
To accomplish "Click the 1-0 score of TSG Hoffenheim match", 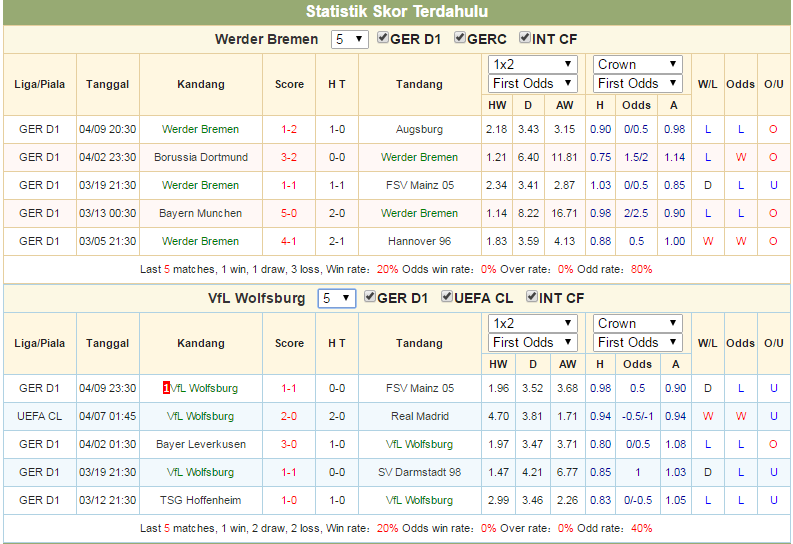I will click(289, 500).
